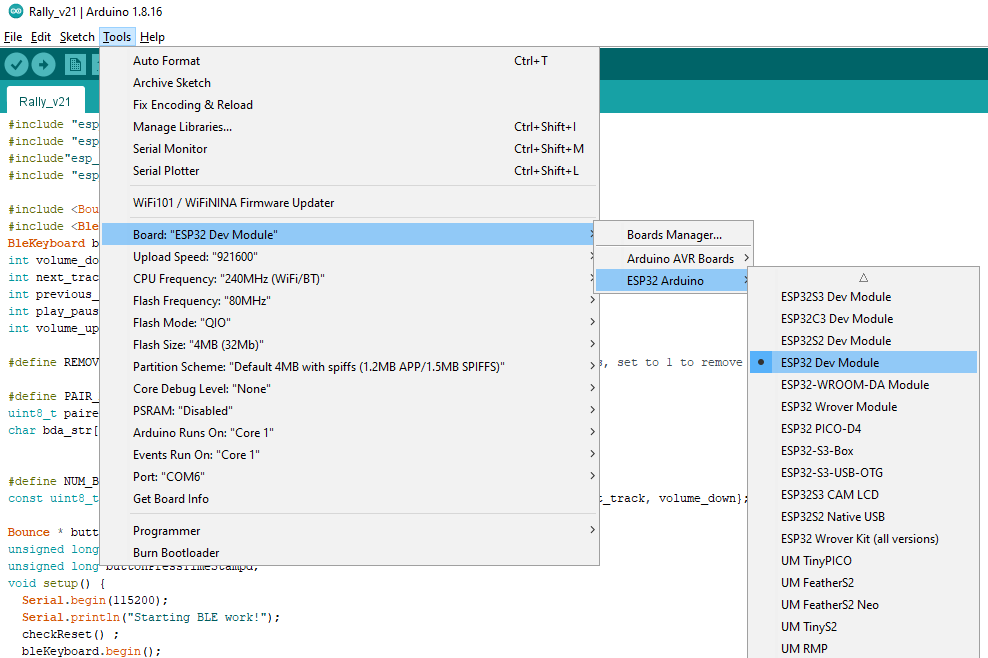
Task: Select the UM FeatherS2 board entry
Action: pos(863,582)
